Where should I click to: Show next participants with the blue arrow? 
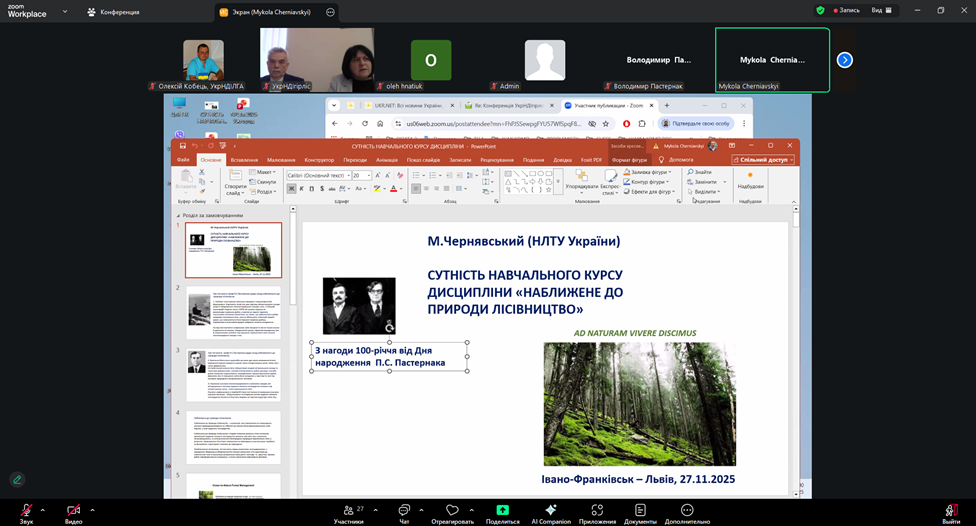(845, 60)
